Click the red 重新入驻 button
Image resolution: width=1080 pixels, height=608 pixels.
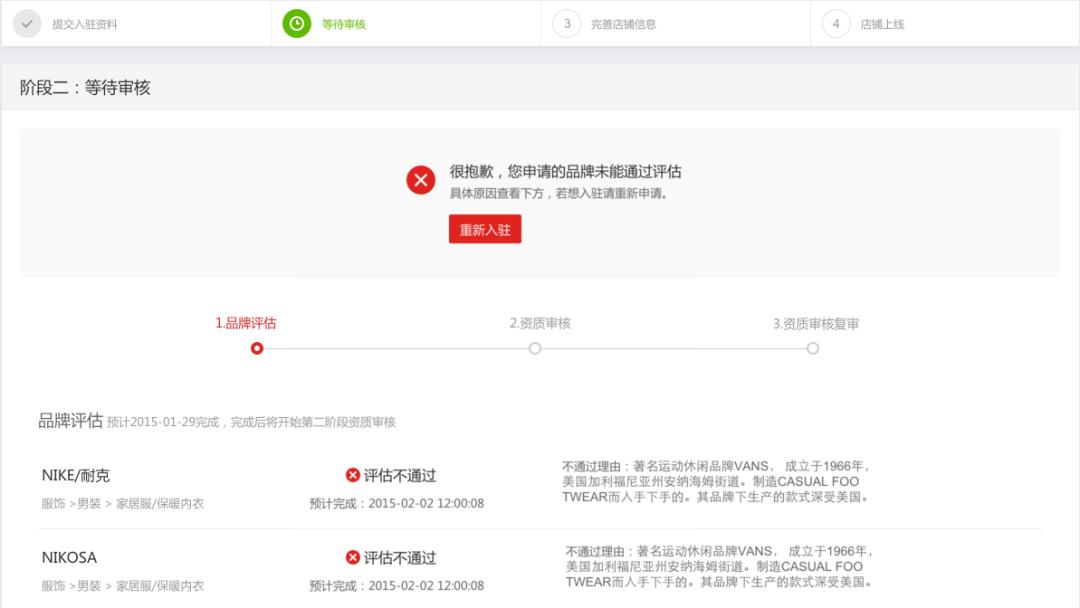click(485, 229)
